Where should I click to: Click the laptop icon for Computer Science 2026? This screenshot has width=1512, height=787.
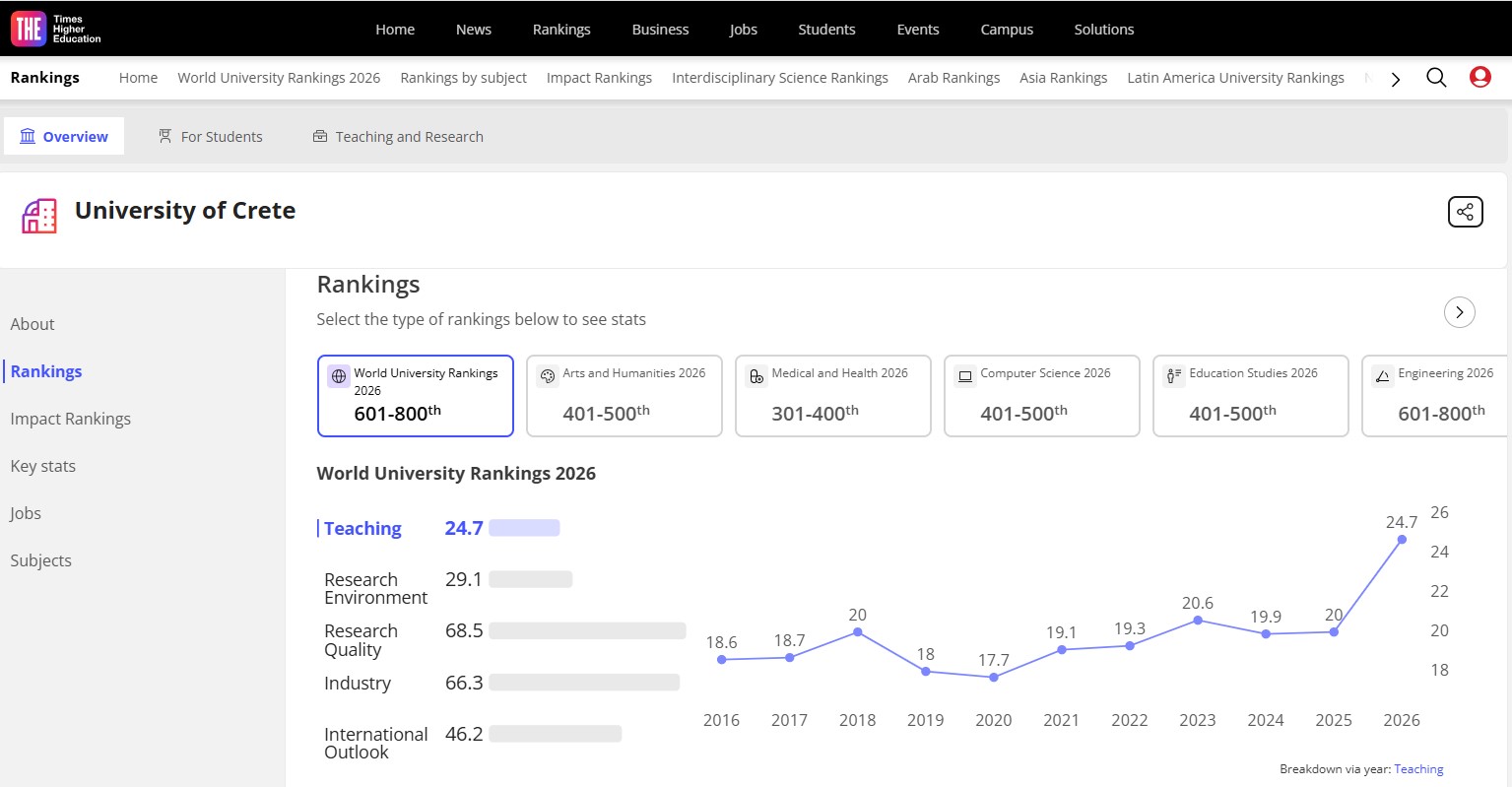965,376
